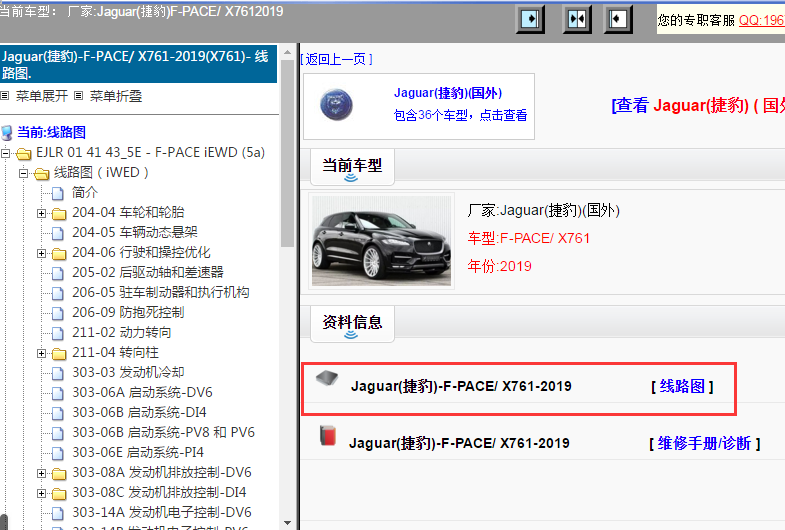Image resolution: width=785 pixels, height=530 pixels.
Task: Click the QQ customer service link
Action: point(761,20)
